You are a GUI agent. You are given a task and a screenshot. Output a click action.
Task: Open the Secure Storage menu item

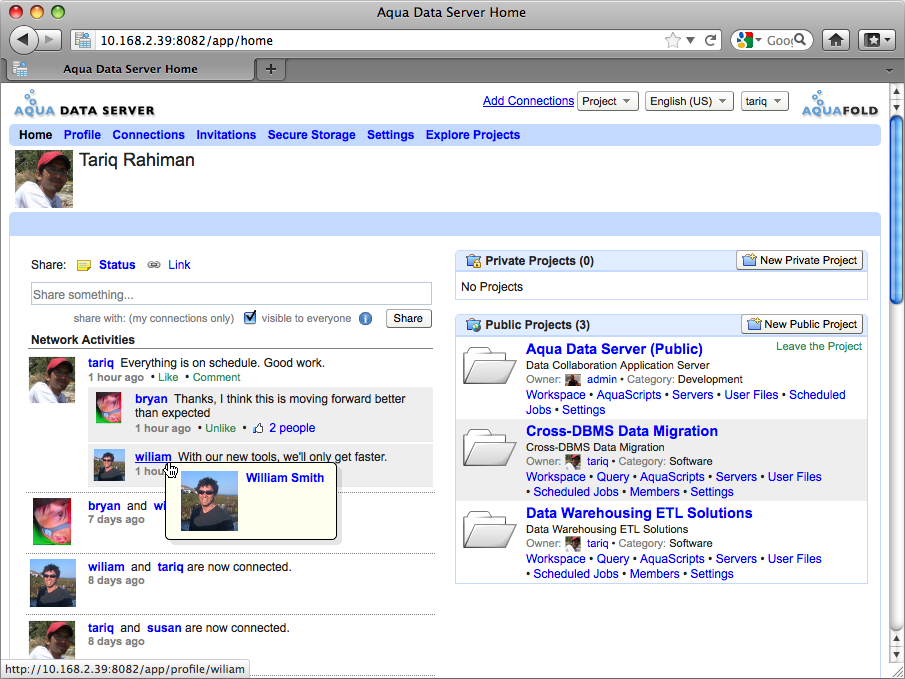311,135
